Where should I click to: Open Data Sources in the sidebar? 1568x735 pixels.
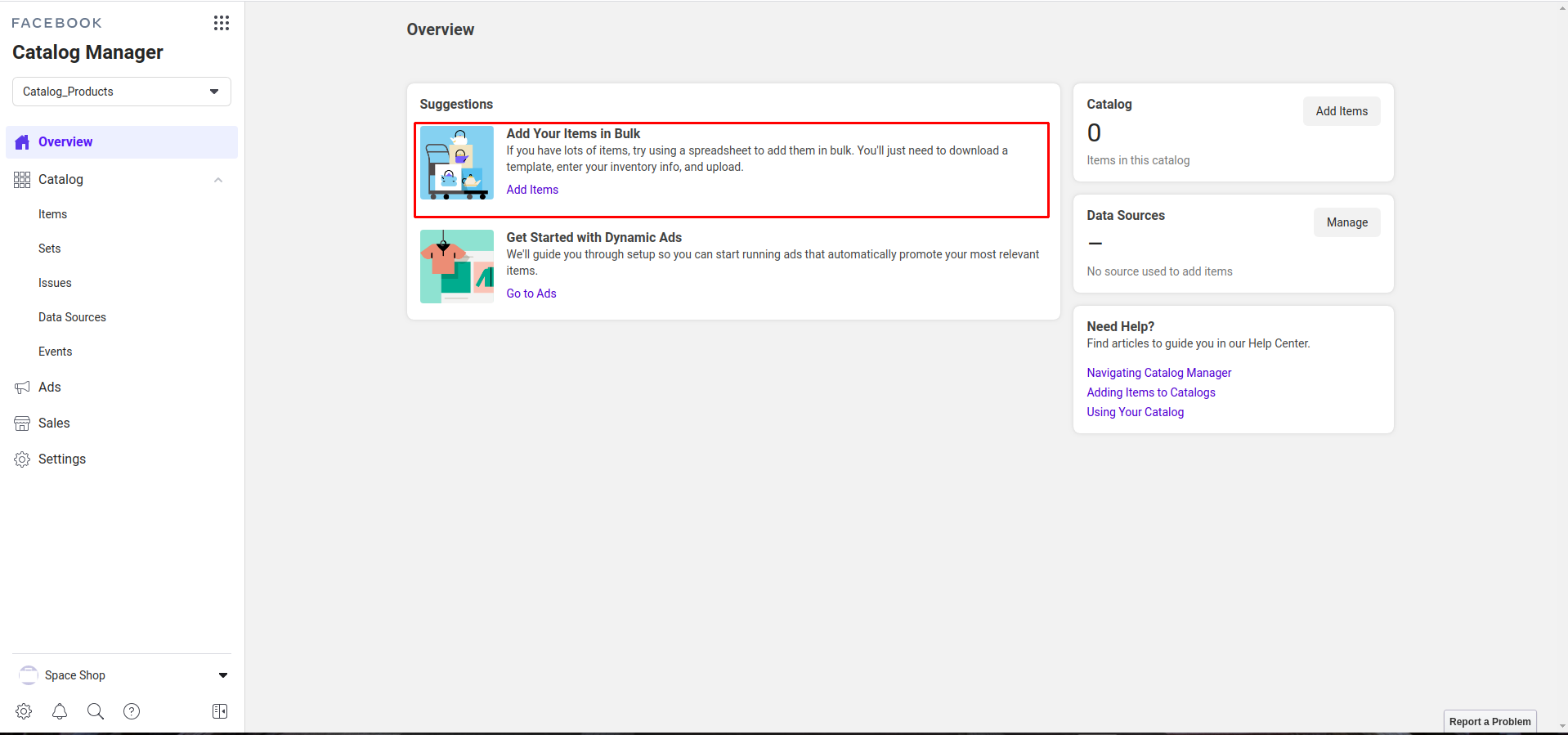pyautogui.click(x=72, y=317)
